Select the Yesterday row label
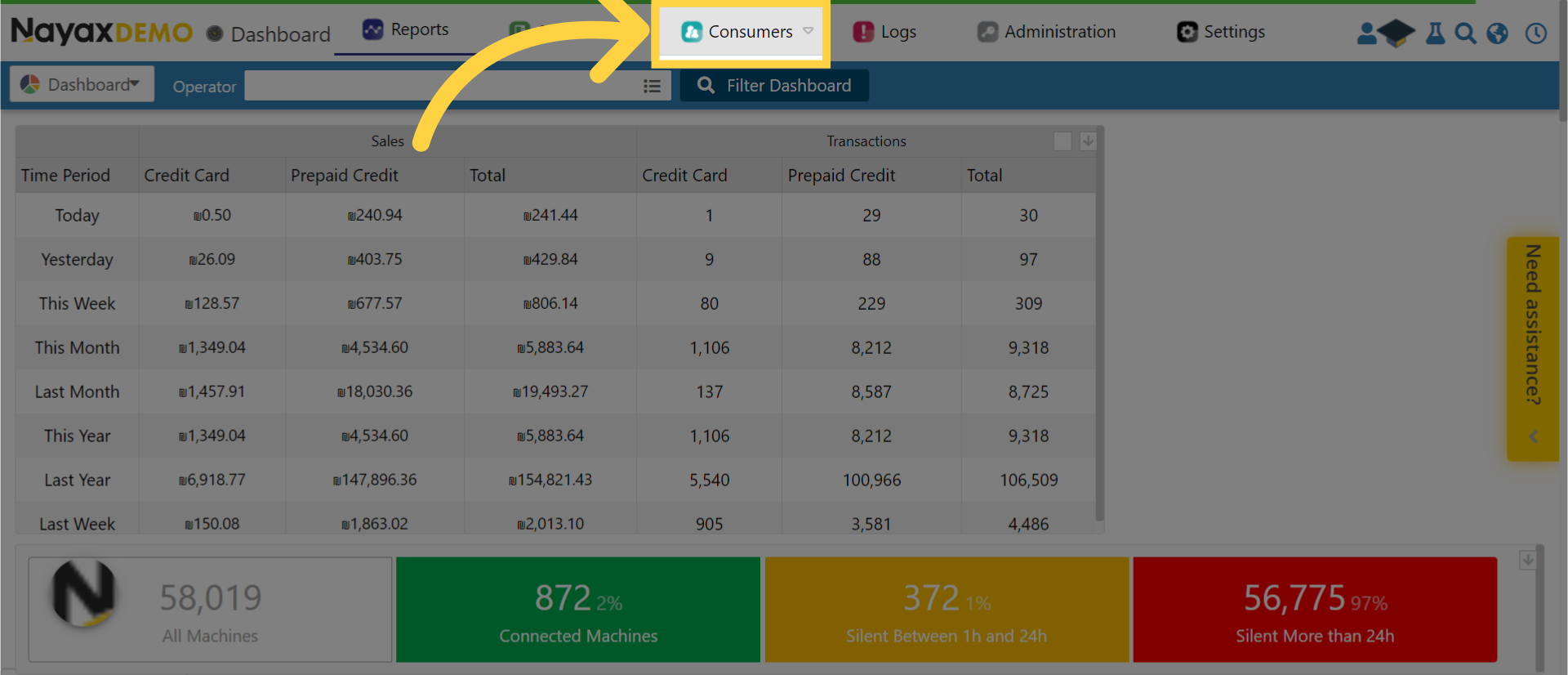Screen dimensions: 1568x675 tap(77, 260)
